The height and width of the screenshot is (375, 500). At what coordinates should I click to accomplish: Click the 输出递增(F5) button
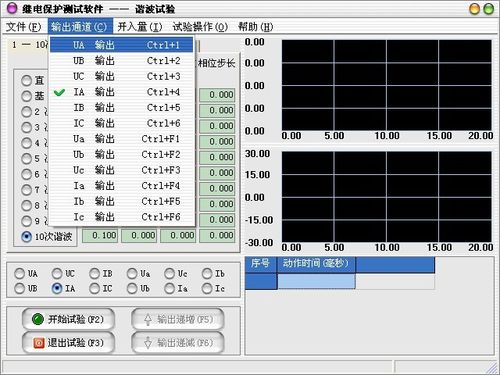[178, 319]
